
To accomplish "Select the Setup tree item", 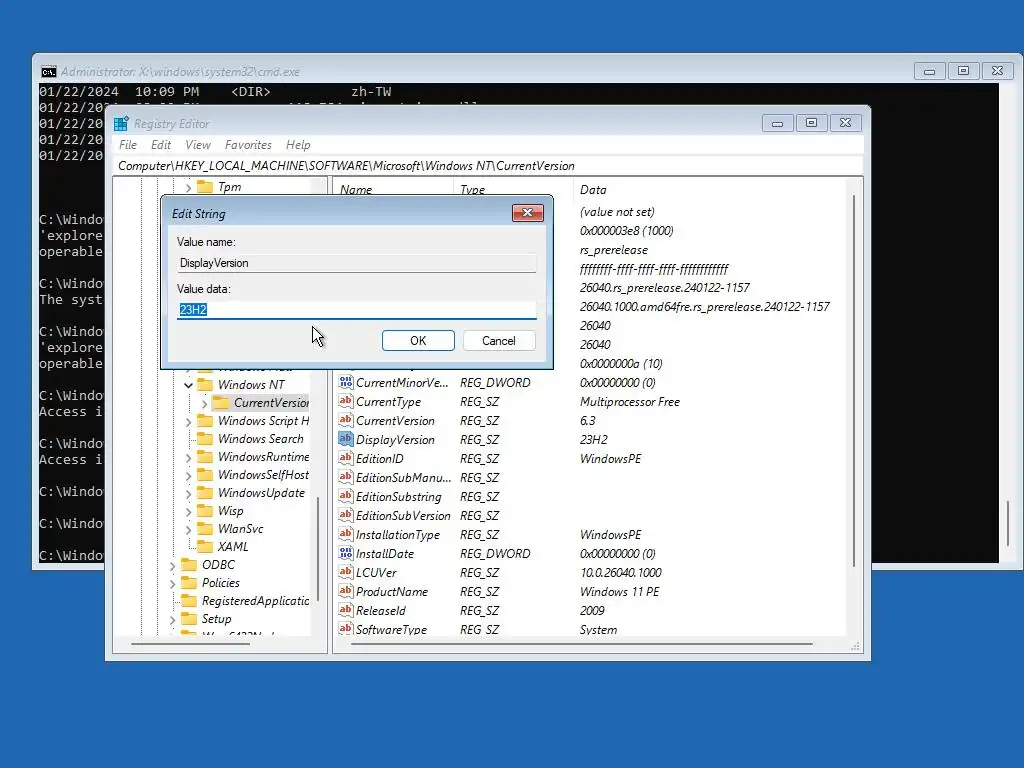I will click(x=216, y=618).
